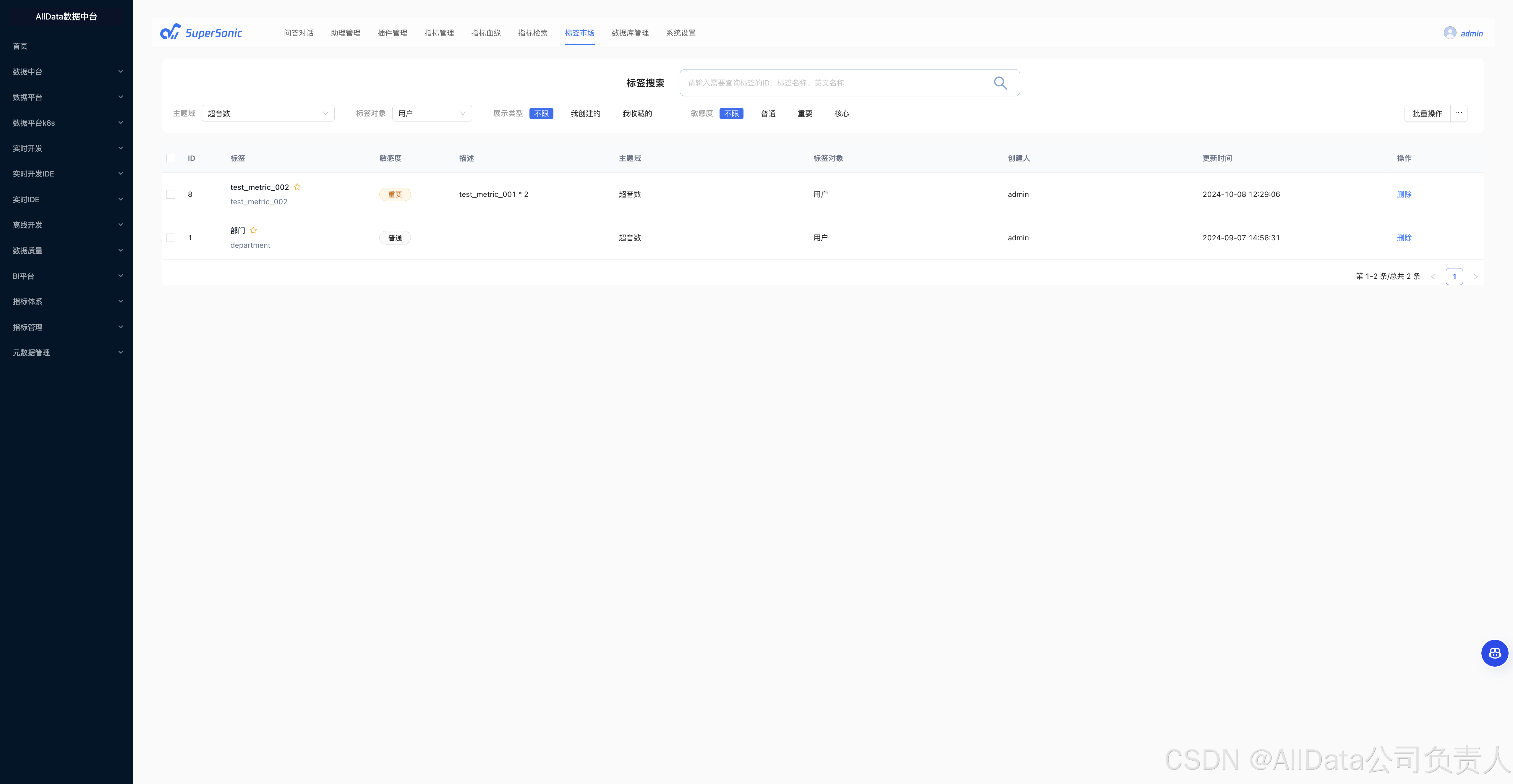This screenshot has width=1513, height=784.
Task: Filter sensitivity by 核心
Action: click(841, 113)
